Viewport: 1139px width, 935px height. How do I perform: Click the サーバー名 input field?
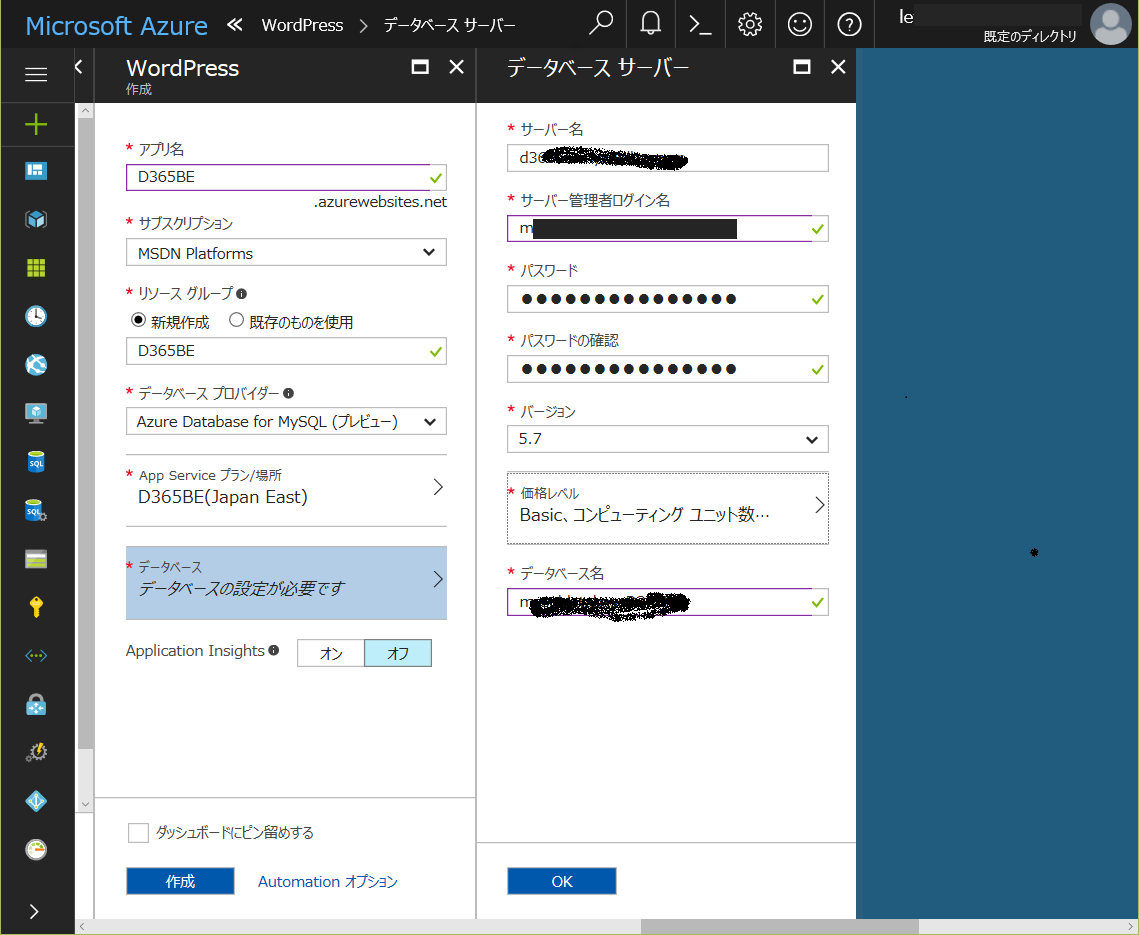(668, 158)
